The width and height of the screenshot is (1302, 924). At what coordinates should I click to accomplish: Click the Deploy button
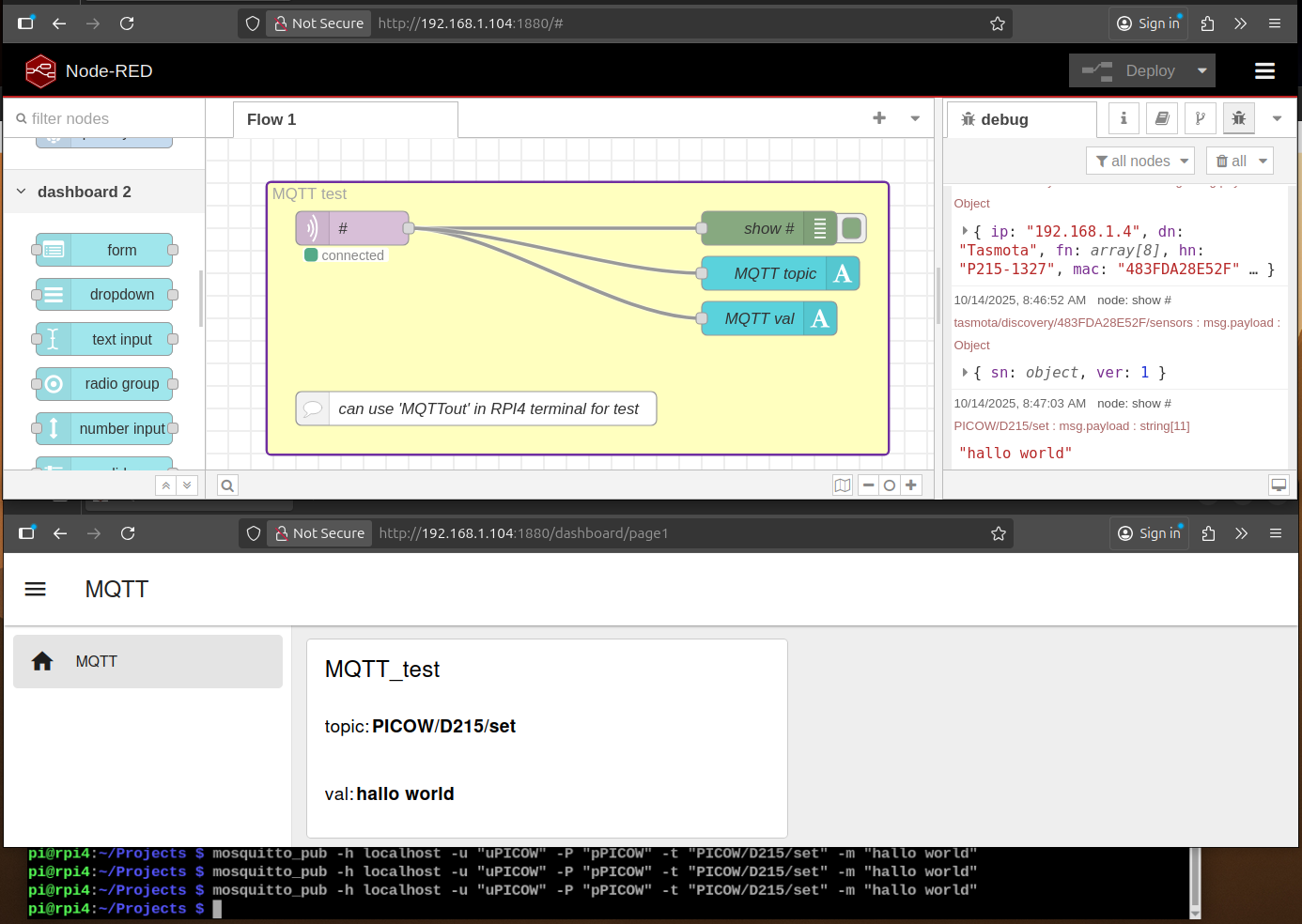tap(1131, 70)
